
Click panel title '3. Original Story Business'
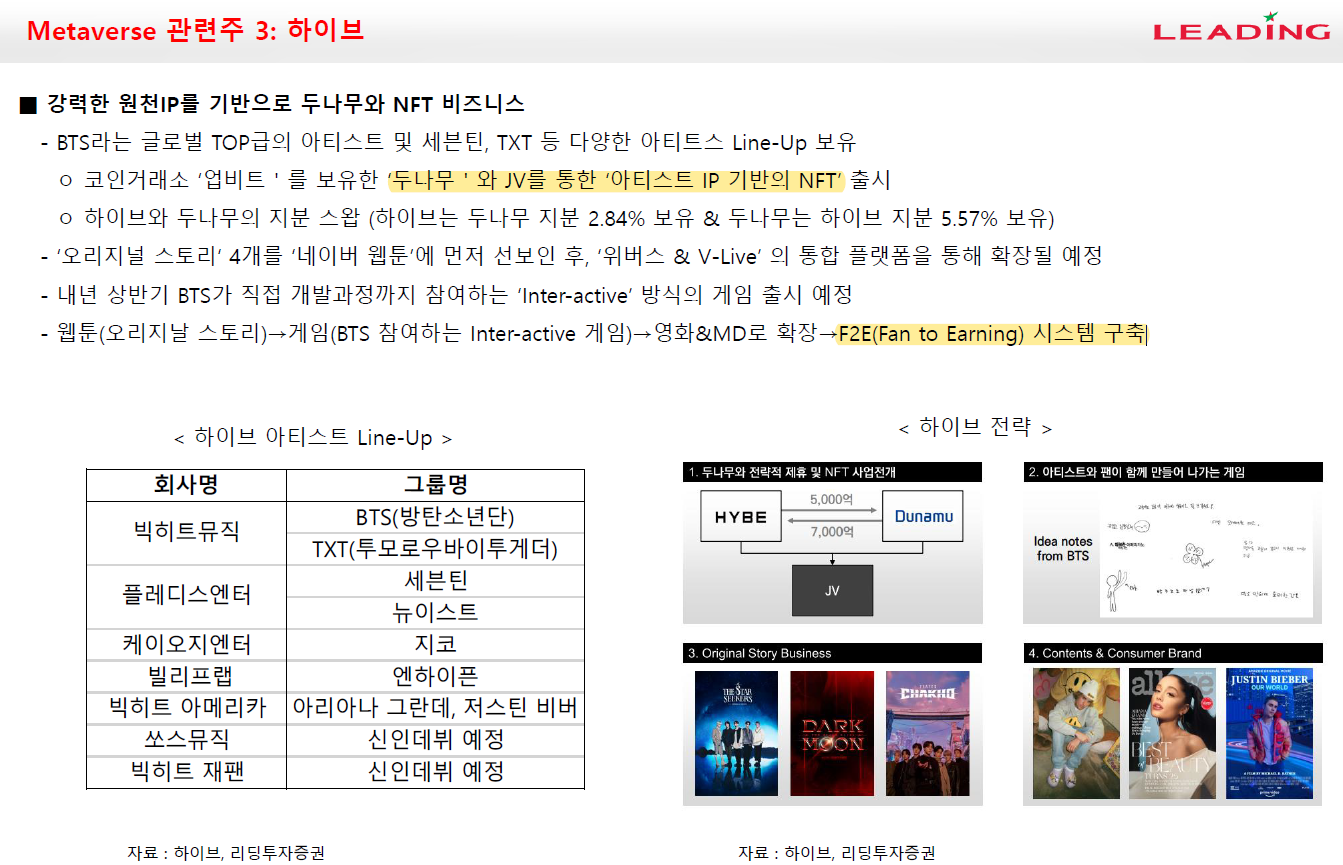click(832, 653)
